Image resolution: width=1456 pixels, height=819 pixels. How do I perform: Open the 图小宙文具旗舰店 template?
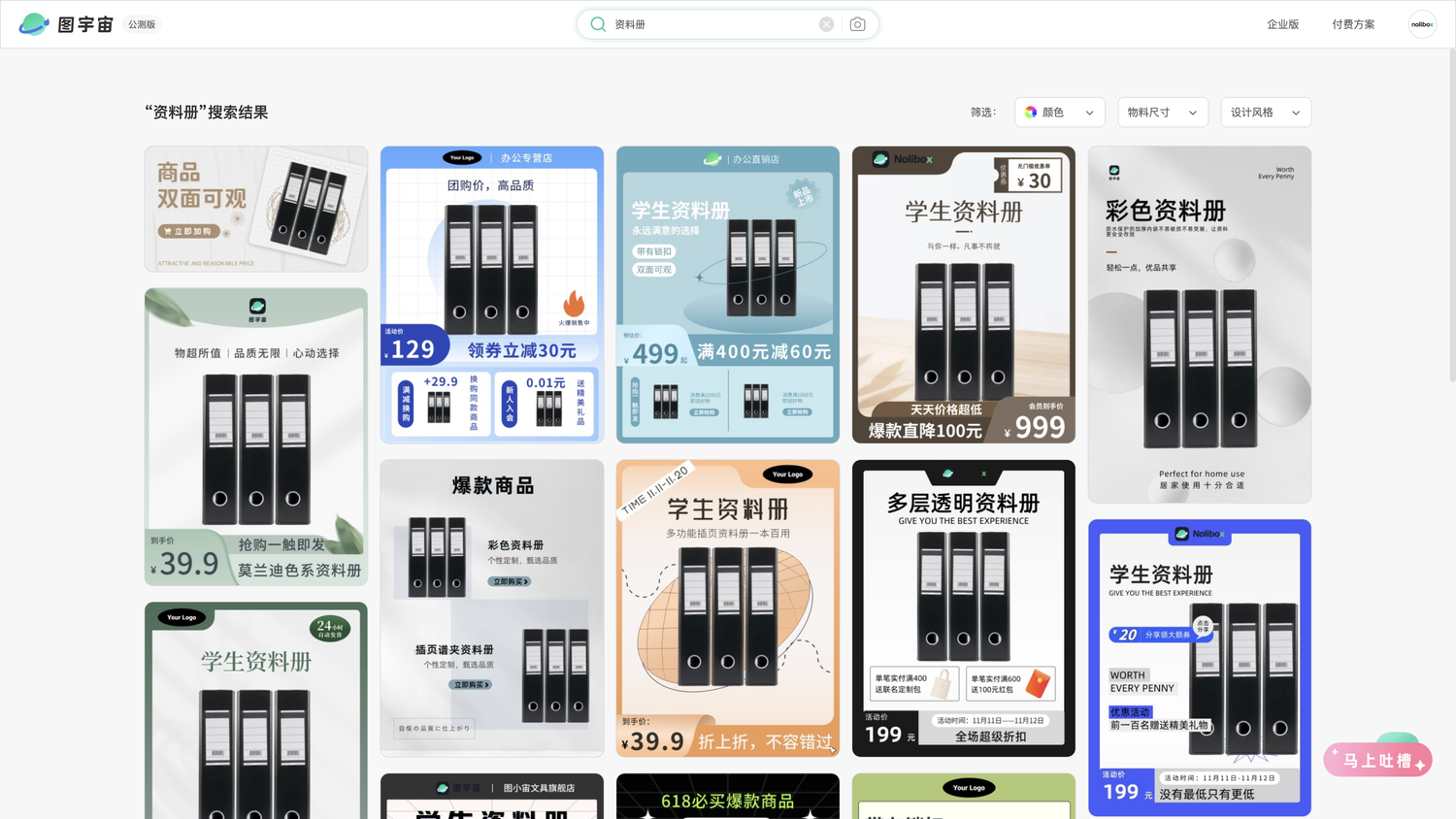[492, 797]
